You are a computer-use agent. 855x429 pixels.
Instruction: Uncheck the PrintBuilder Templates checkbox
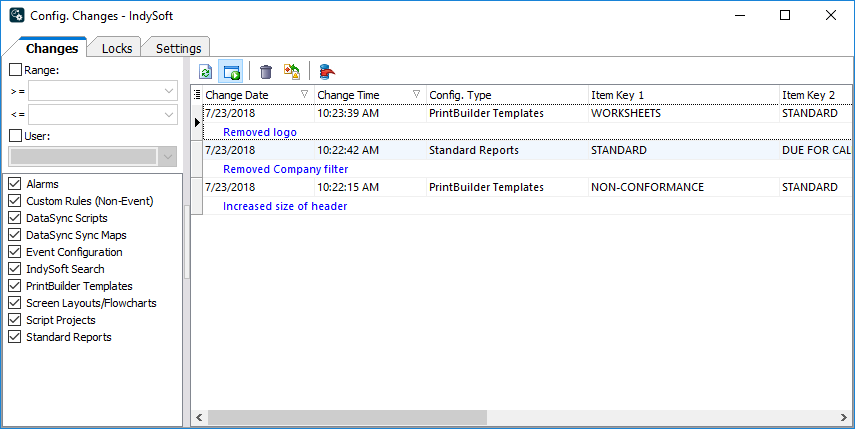pyautogui.click(x=15, y=286)
